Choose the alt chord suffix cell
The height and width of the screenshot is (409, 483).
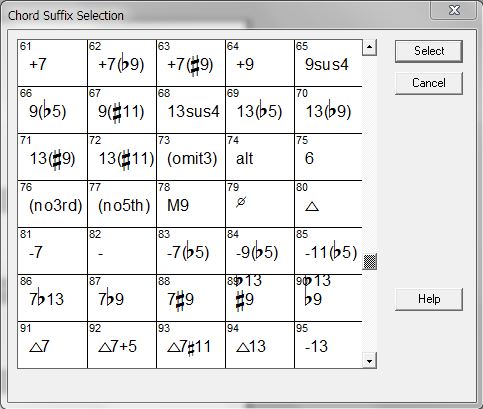[260, 157]
